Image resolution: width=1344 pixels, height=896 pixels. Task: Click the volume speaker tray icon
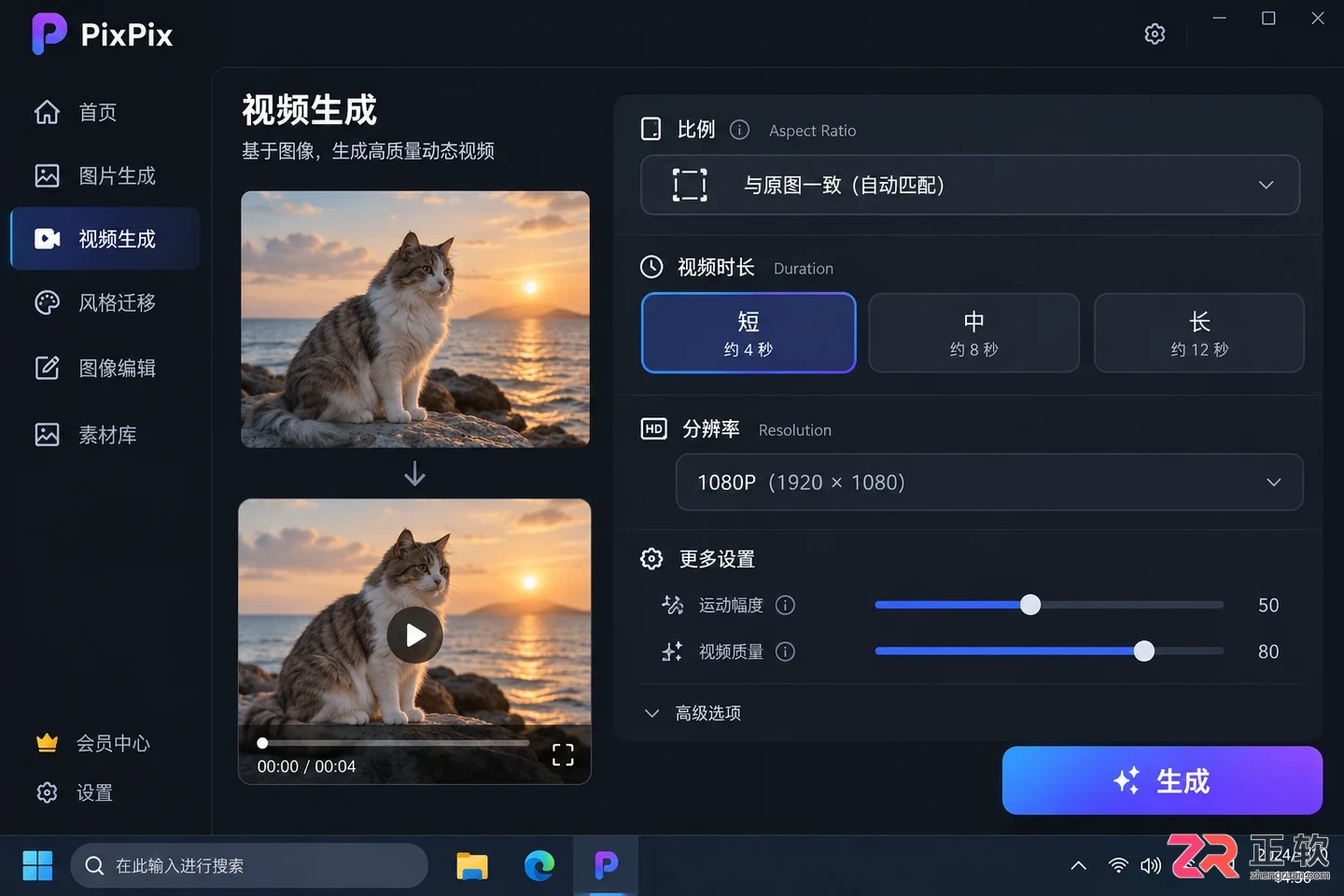pyautogui.click(x=1151, y=865)
